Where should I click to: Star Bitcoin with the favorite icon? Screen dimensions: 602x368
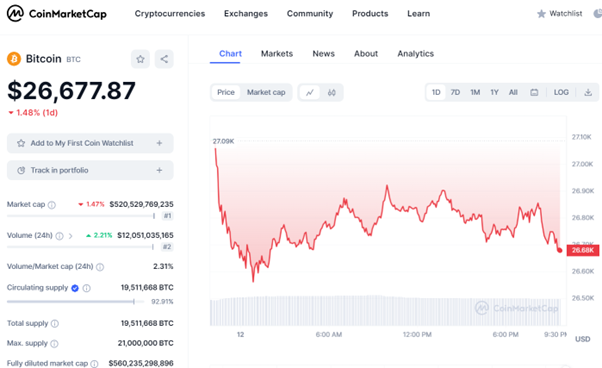point(140,59)
